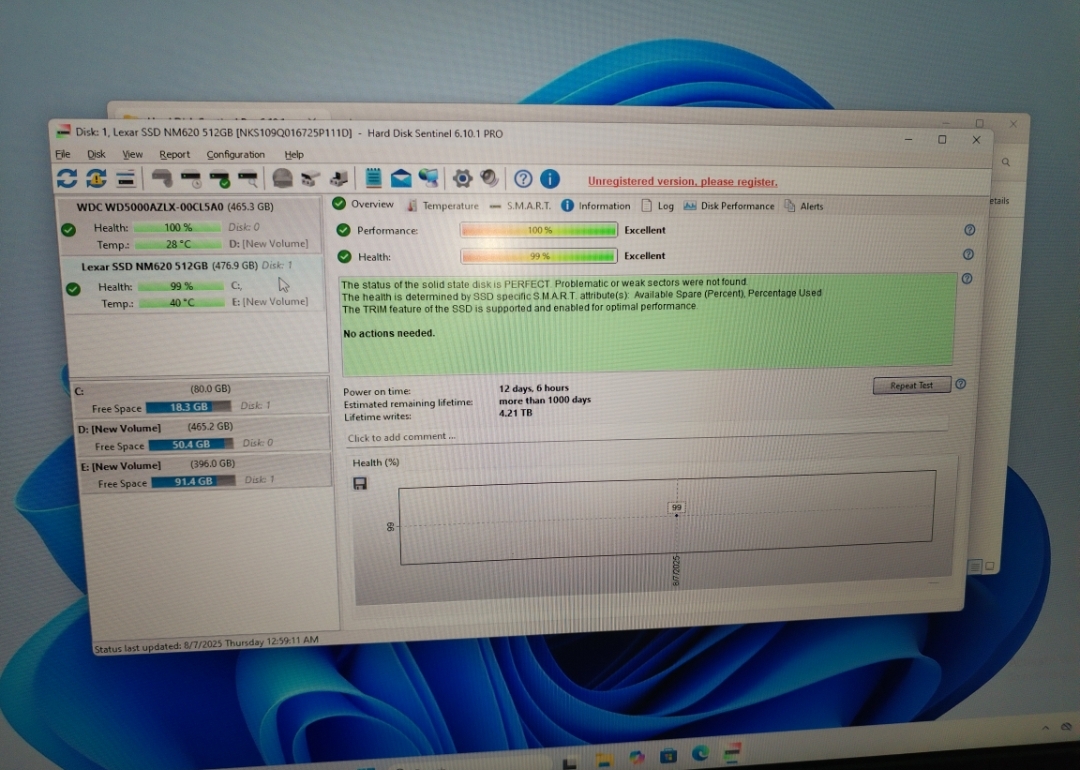Click the report notepad toolbar icon

(373, 178)
